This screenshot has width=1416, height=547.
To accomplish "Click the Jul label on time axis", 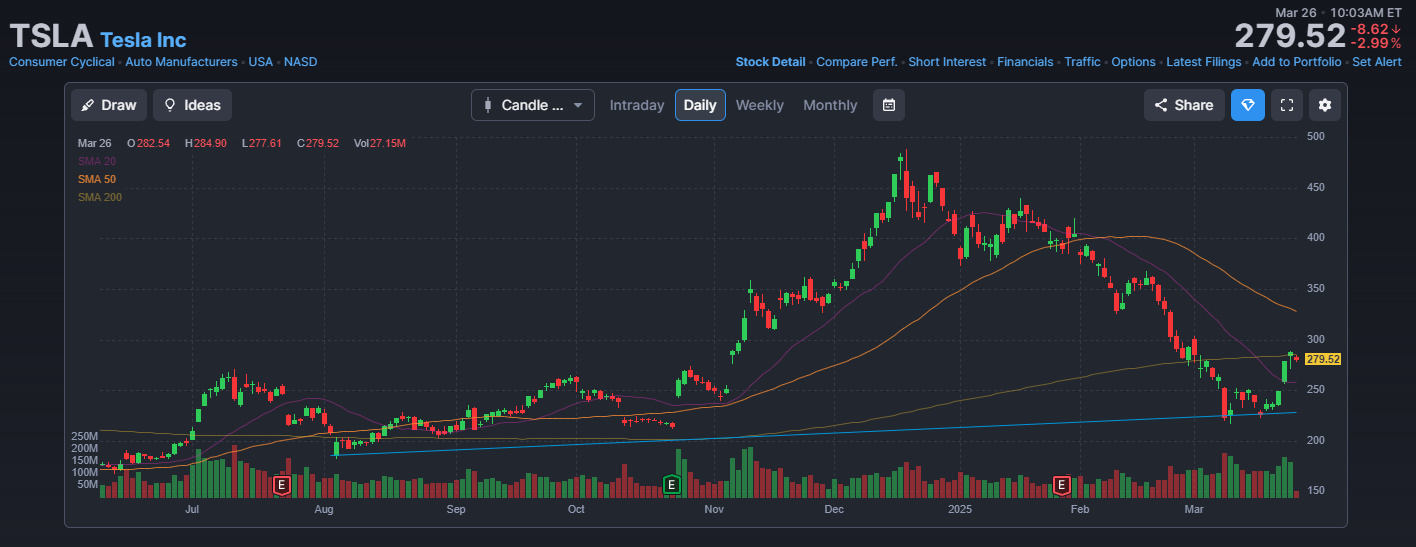I will pyautogui.click(x=192, y=510).
